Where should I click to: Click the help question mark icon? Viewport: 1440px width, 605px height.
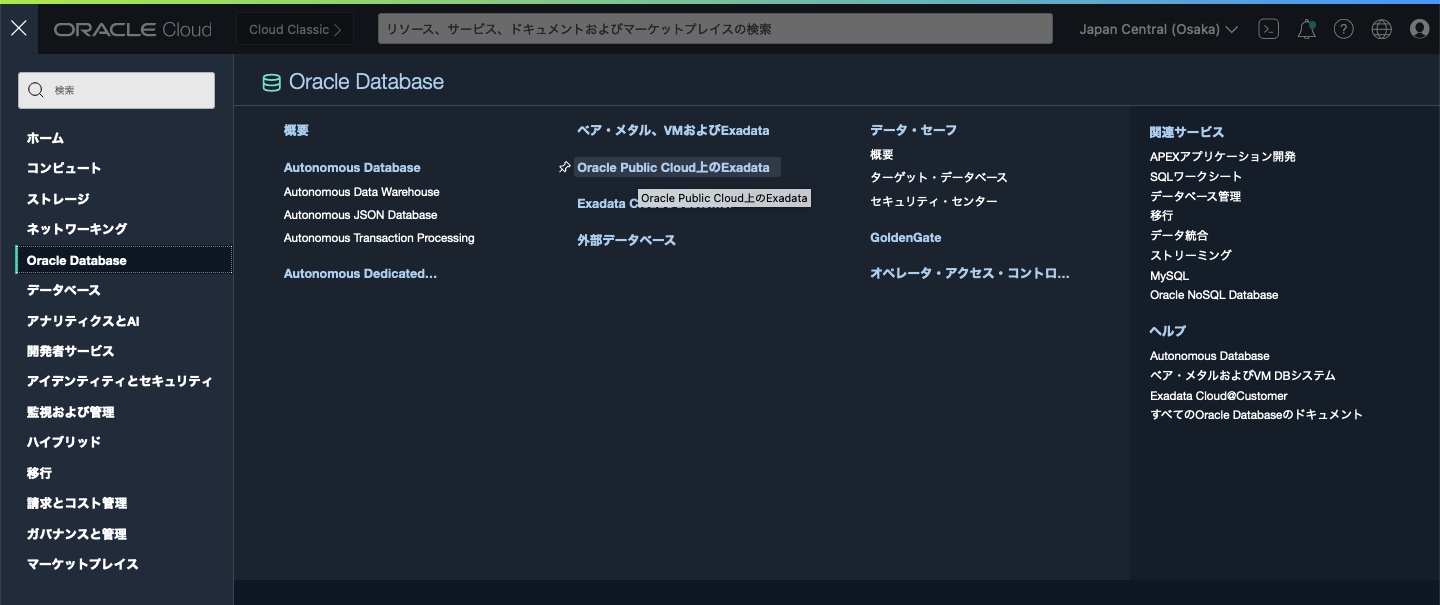[x=1343, y=29]
